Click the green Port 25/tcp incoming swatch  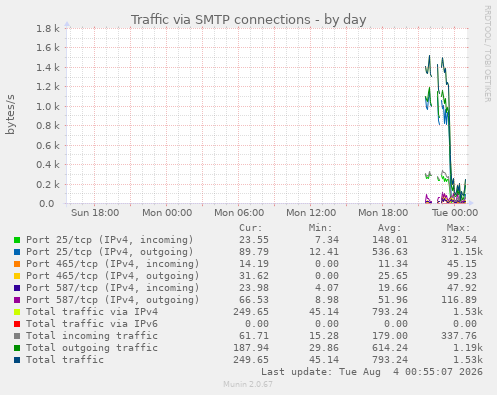[17, 240]
